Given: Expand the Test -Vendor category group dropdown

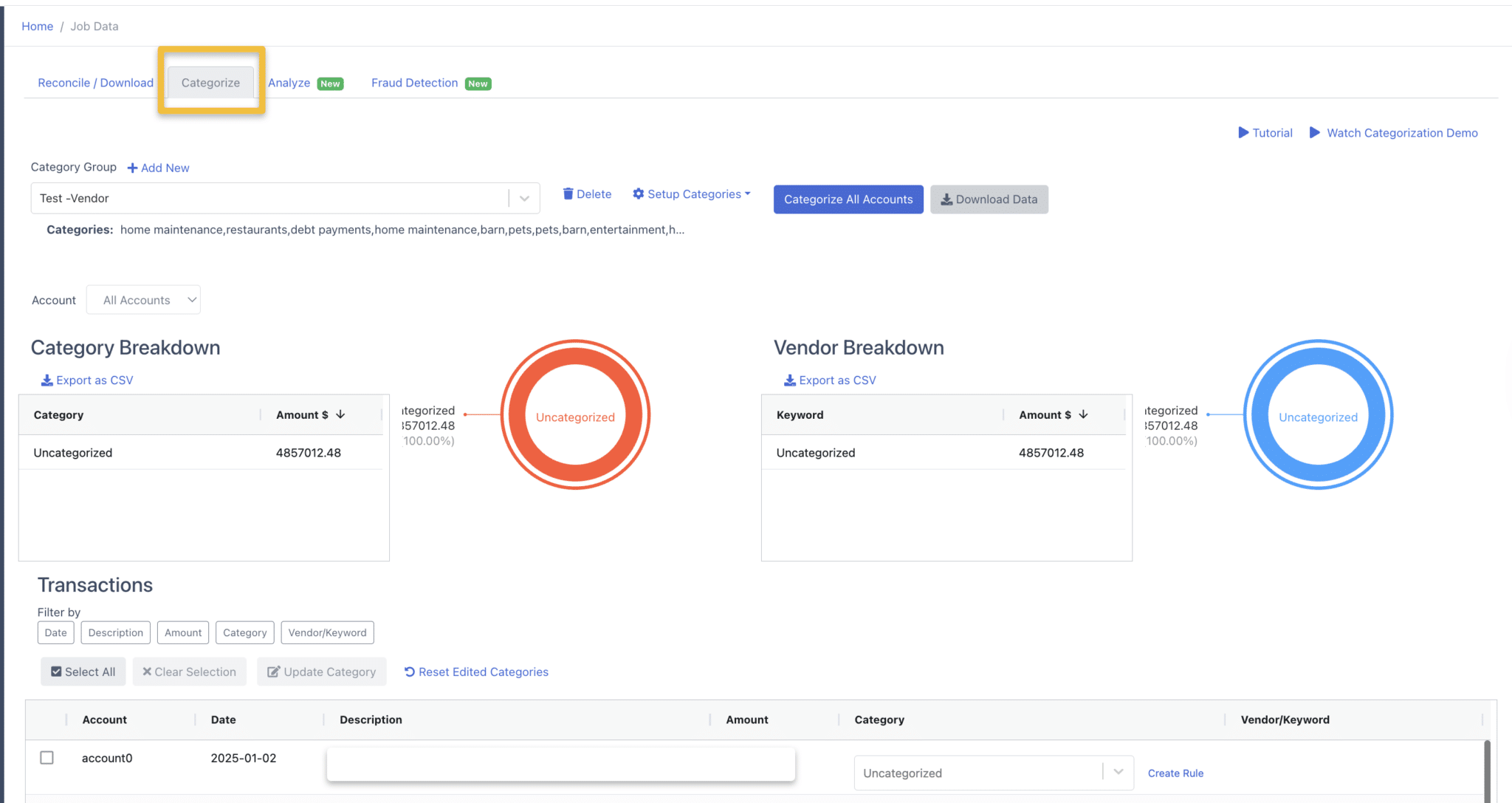Looking at the screenshot, I should (524, 198).
